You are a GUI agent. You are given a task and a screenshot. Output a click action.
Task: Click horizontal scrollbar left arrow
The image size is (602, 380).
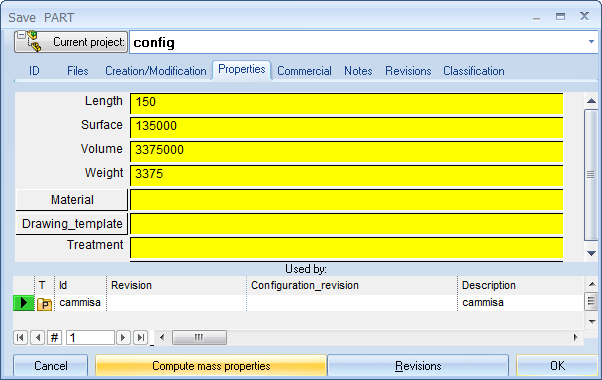[x=162, y=338]
